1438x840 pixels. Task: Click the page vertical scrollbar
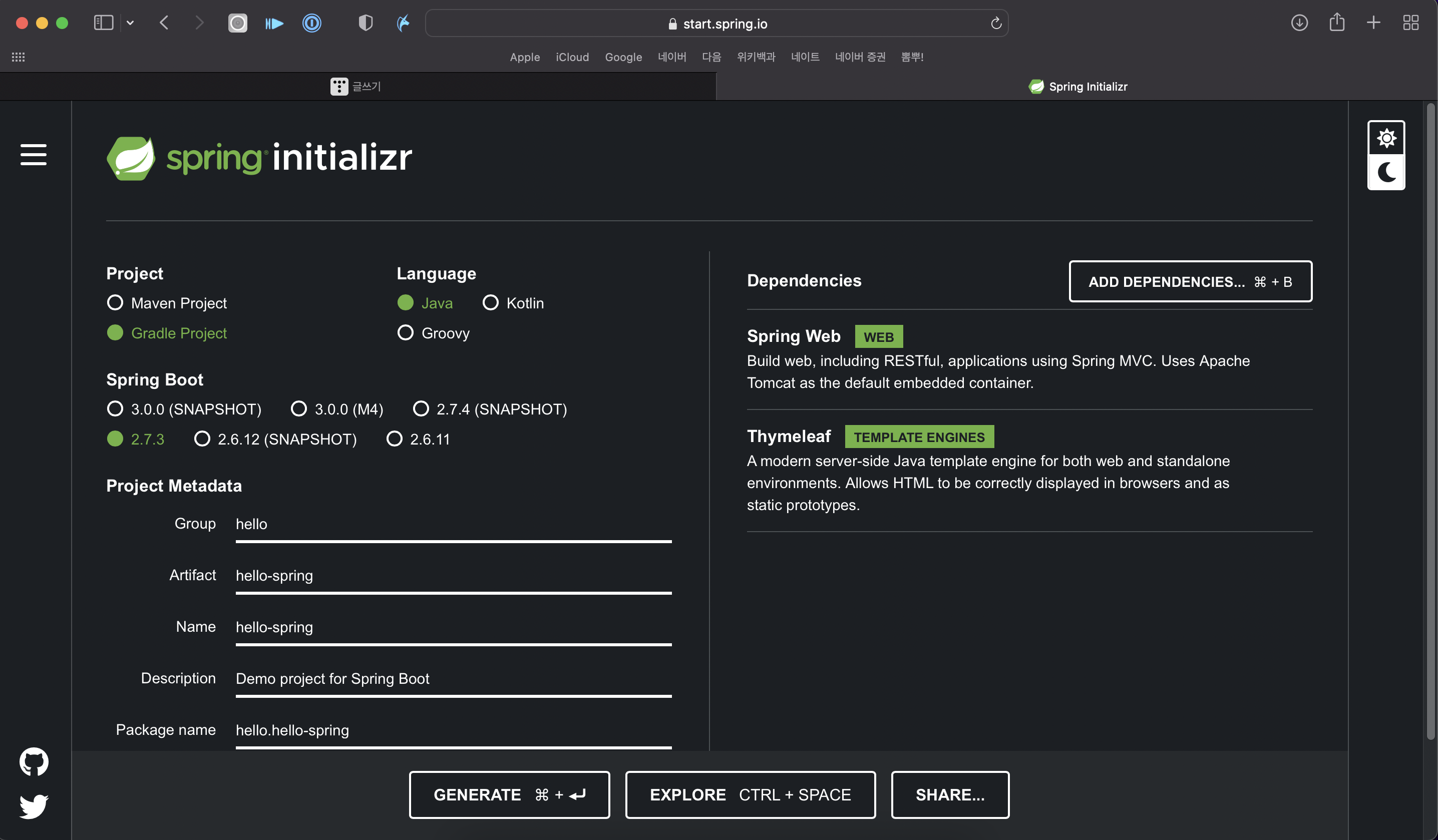(1430, 423)
